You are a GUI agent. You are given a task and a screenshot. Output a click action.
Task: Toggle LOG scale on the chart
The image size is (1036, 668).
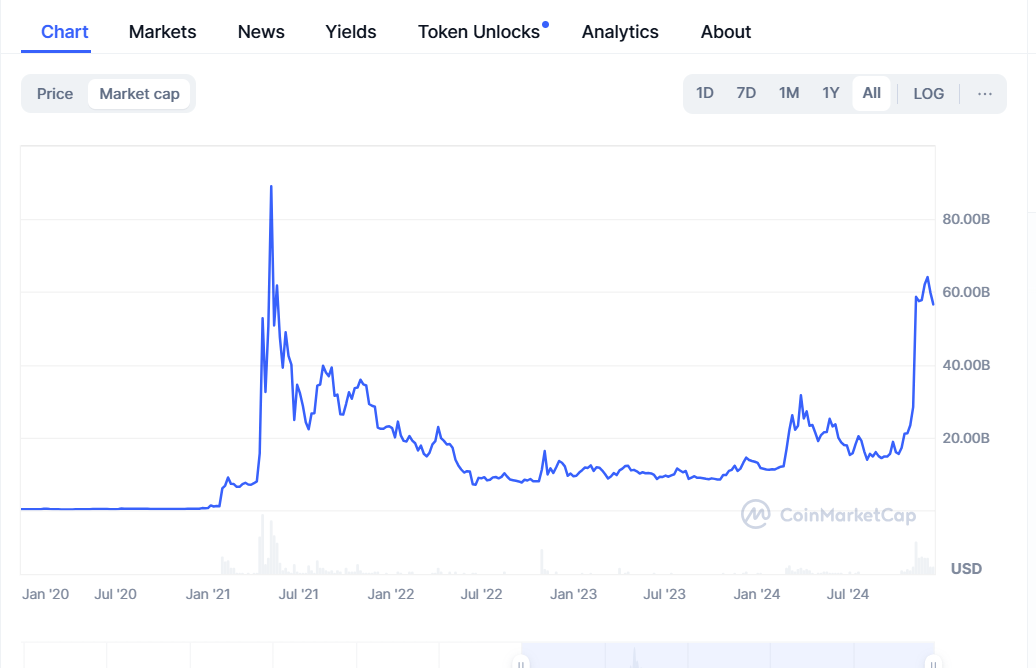pyautogui.click(x=928, y=94)
